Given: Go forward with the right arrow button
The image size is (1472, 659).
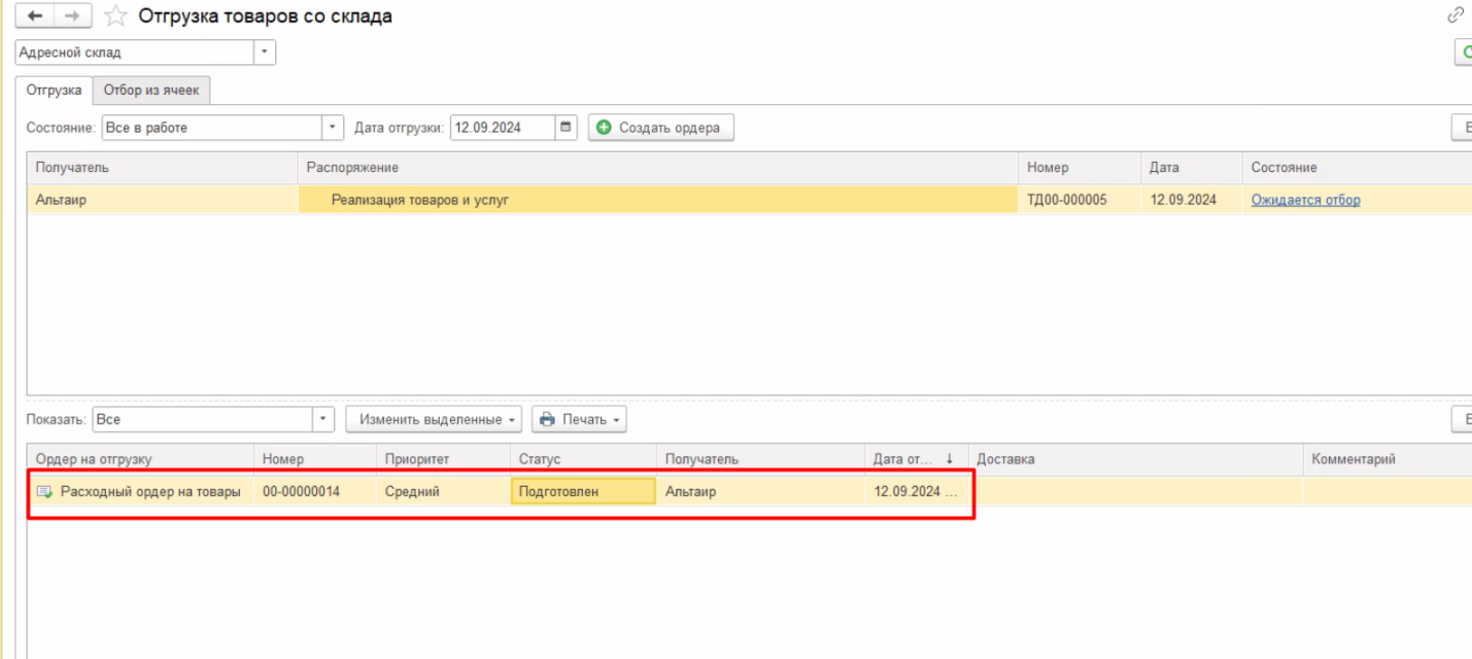Looking at the screenshot, I should coord(72,16).
